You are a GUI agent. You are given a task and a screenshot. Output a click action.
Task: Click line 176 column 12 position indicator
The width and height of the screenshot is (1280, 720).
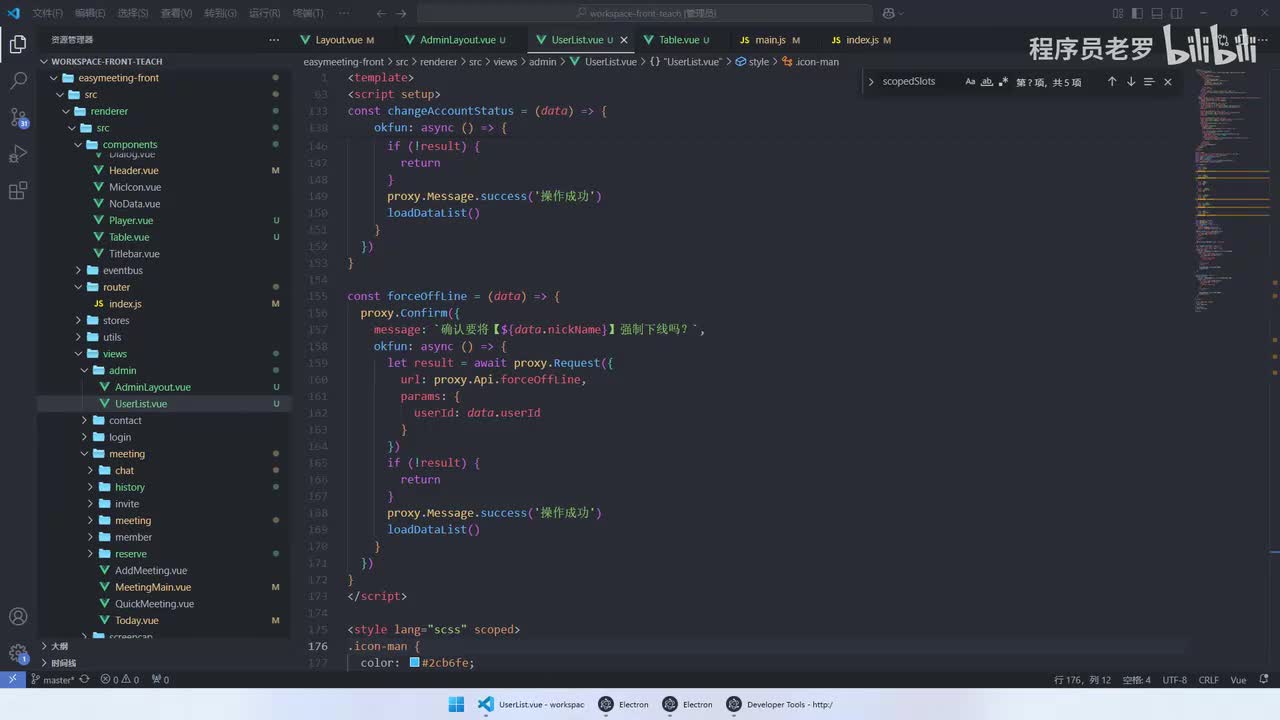click(1083, 680)
